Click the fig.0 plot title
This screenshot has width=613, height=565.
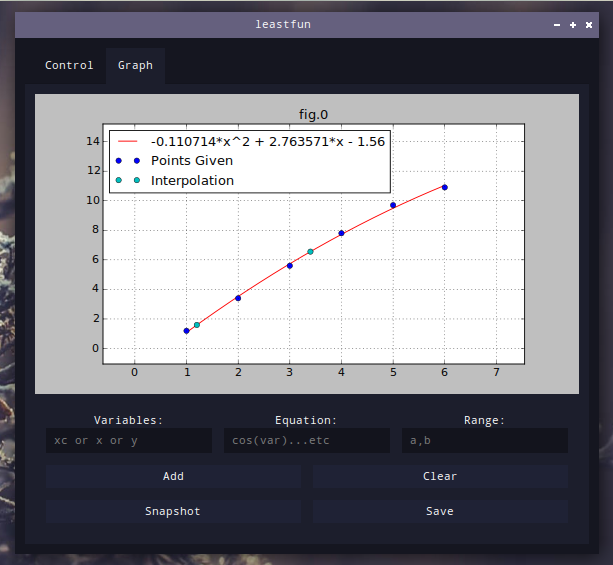(313, 115)
